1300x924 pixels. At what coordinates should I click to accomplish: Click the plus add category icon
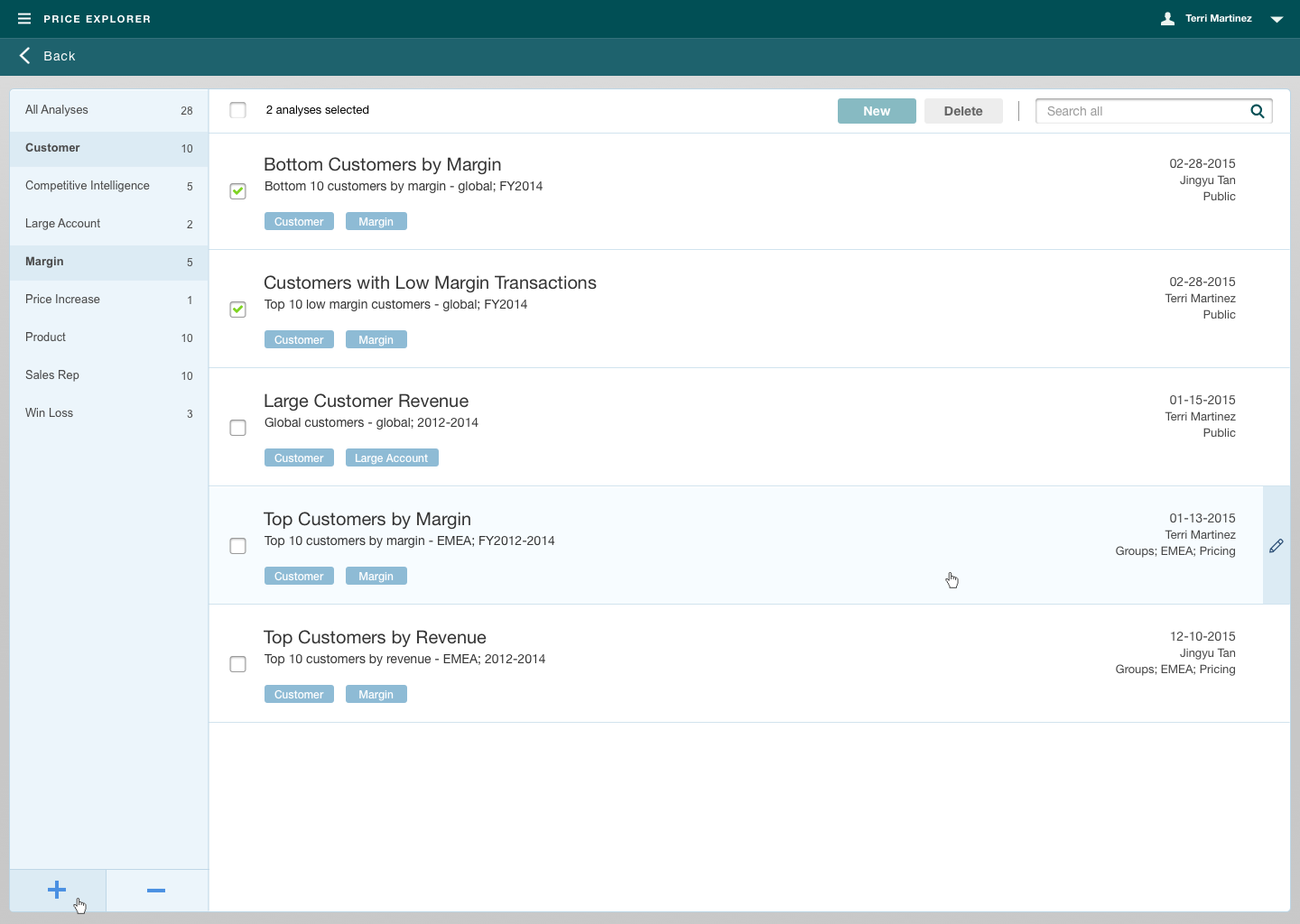pyautogui.click(x=57, y=891)
